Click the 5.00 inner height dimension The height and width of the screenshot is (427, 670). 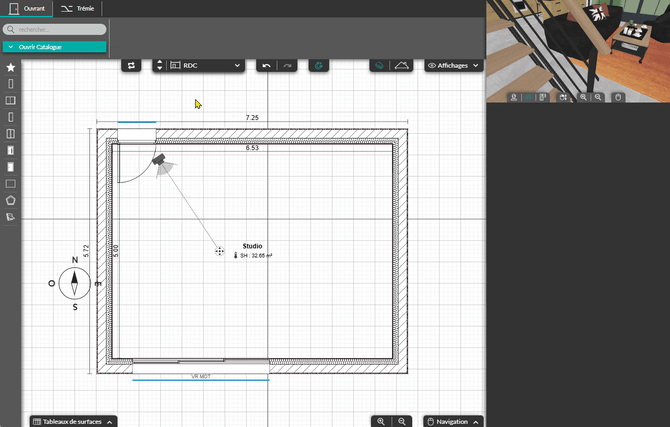click(116, 251)
